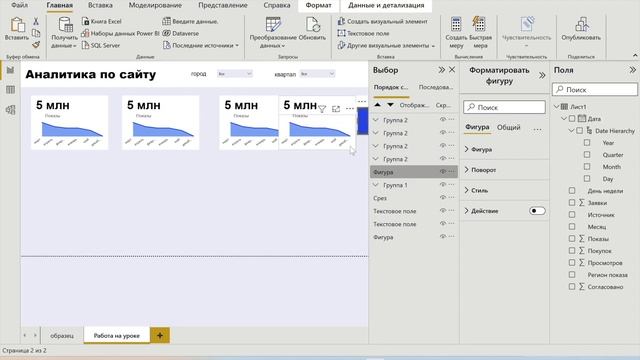Click search field in format pane
The height and width of the screenshot is (360, 640).
504,107
